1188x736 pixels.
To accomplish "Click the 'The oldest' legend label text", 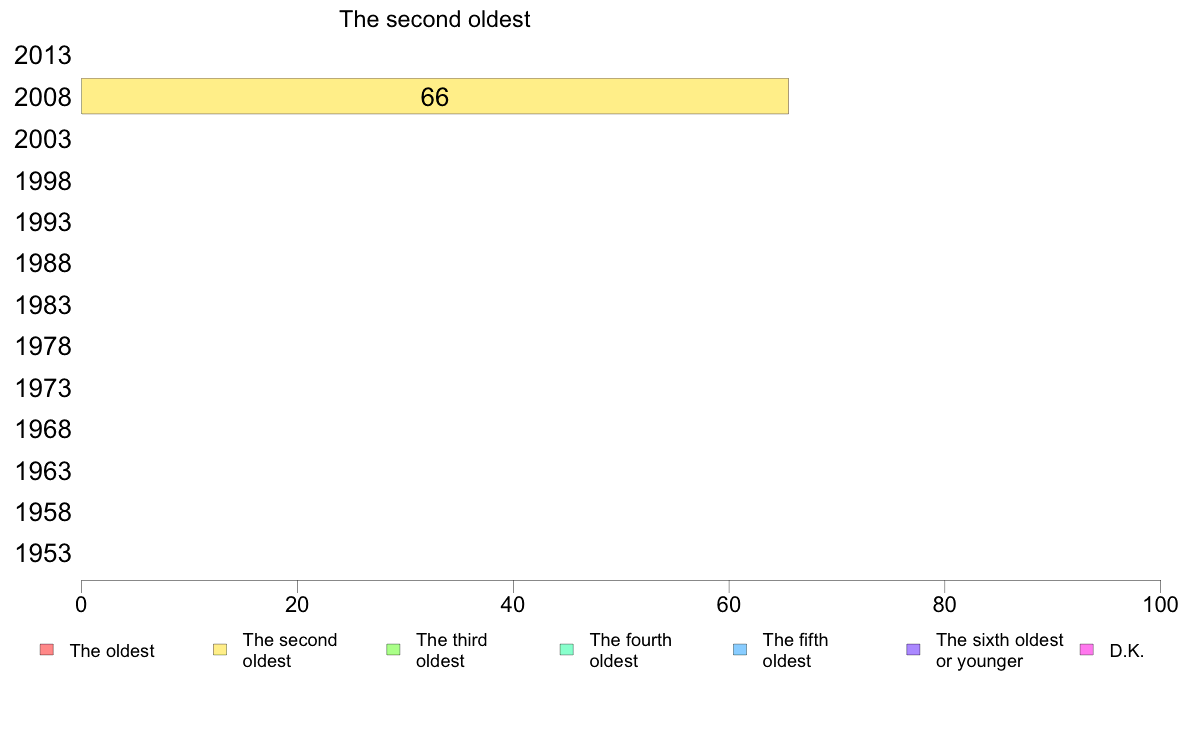I will point(112,651).
